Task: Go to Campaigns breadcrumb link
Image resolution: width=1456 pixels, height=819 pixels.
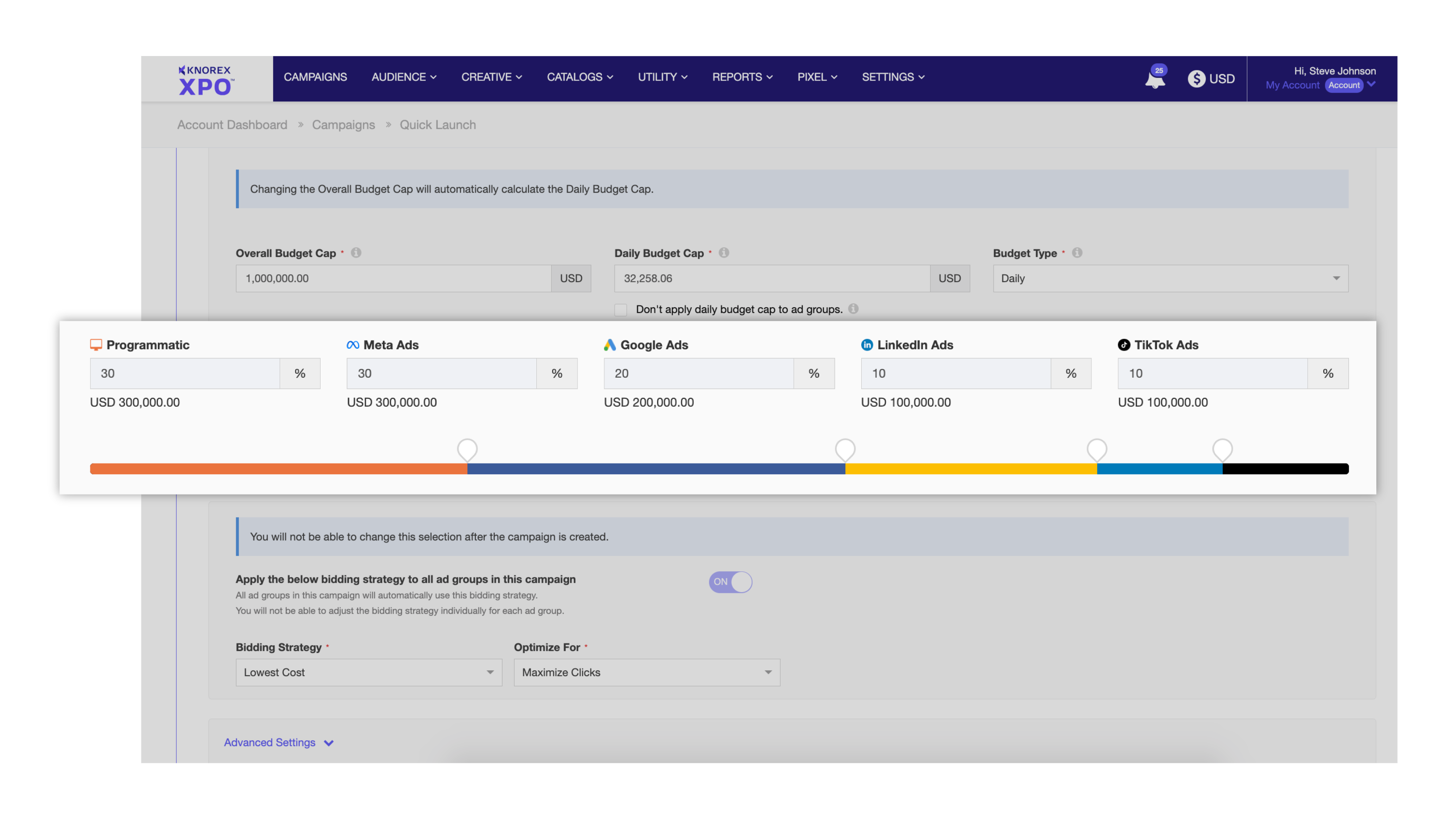Action: (x=343, y=125)
